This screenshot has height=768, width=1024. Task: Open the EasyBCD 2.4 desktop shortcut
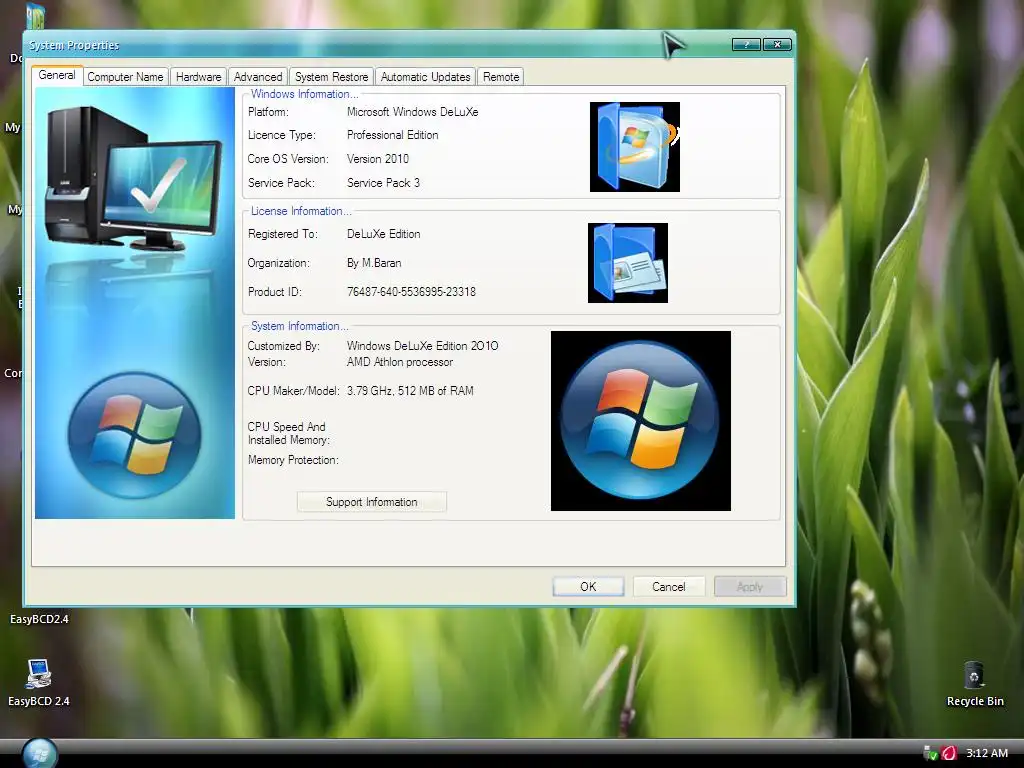coord(39,683)
